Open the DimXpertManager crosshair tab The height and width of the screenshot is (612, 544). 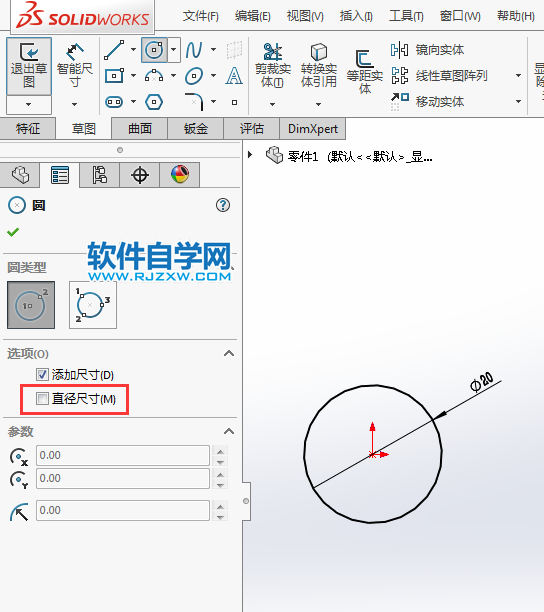[140, 175]
